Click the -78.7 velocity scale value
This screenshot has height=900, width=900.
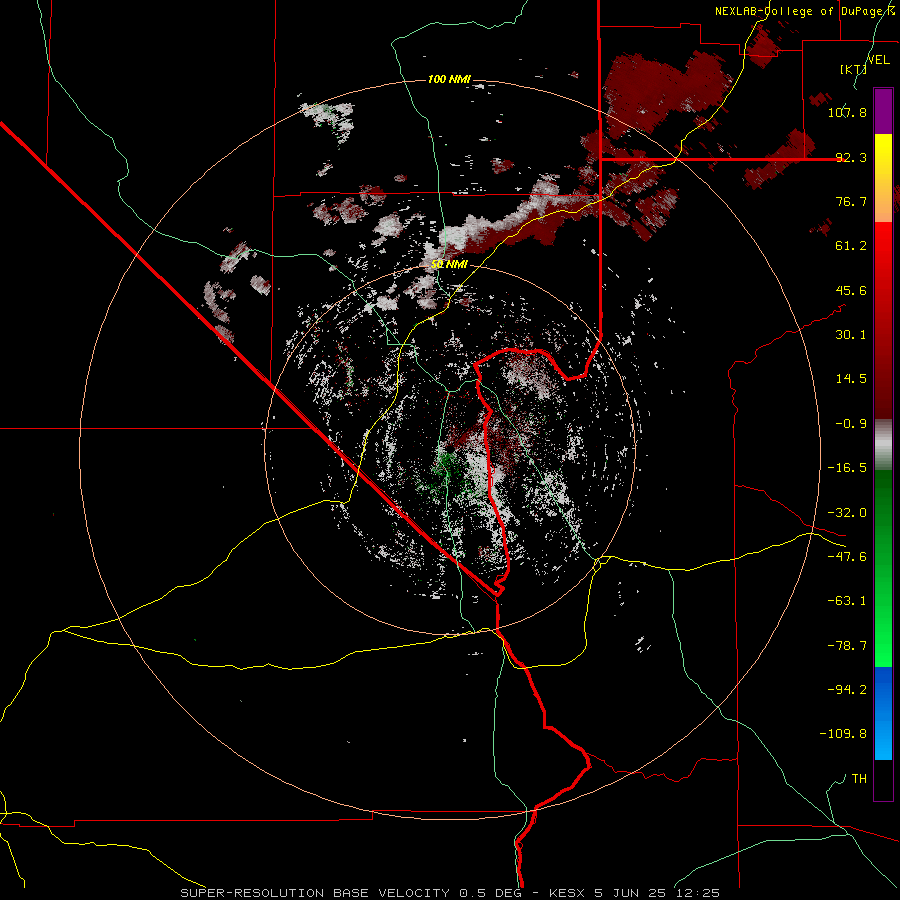[847, 646]
